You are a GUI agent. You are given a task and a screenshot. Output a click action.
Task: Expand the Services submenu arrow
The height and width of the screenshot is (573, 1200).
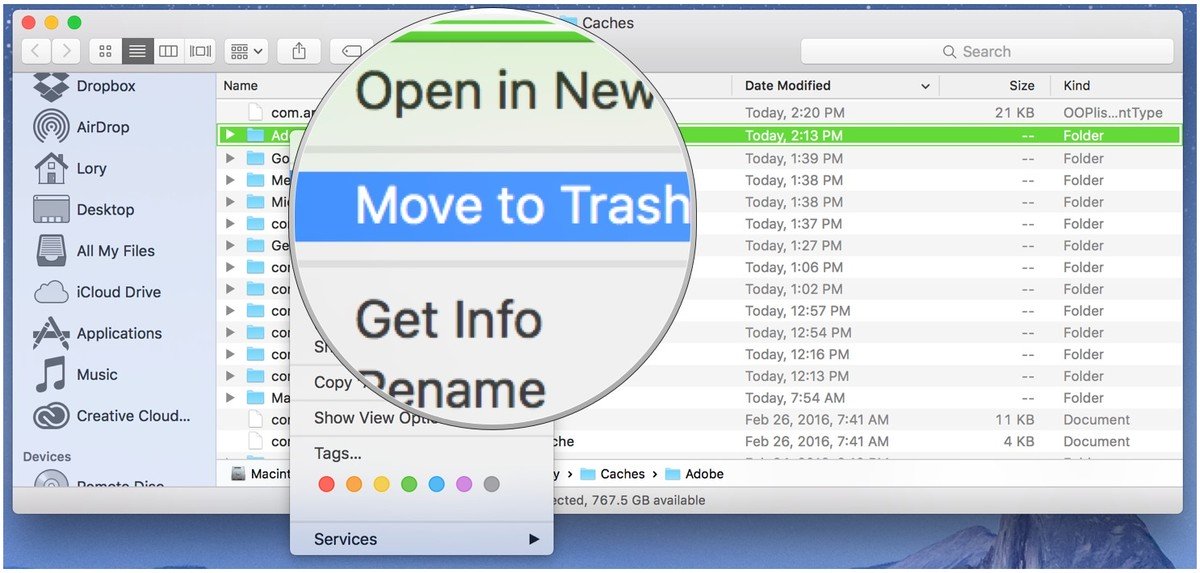(x=534, y=540)
